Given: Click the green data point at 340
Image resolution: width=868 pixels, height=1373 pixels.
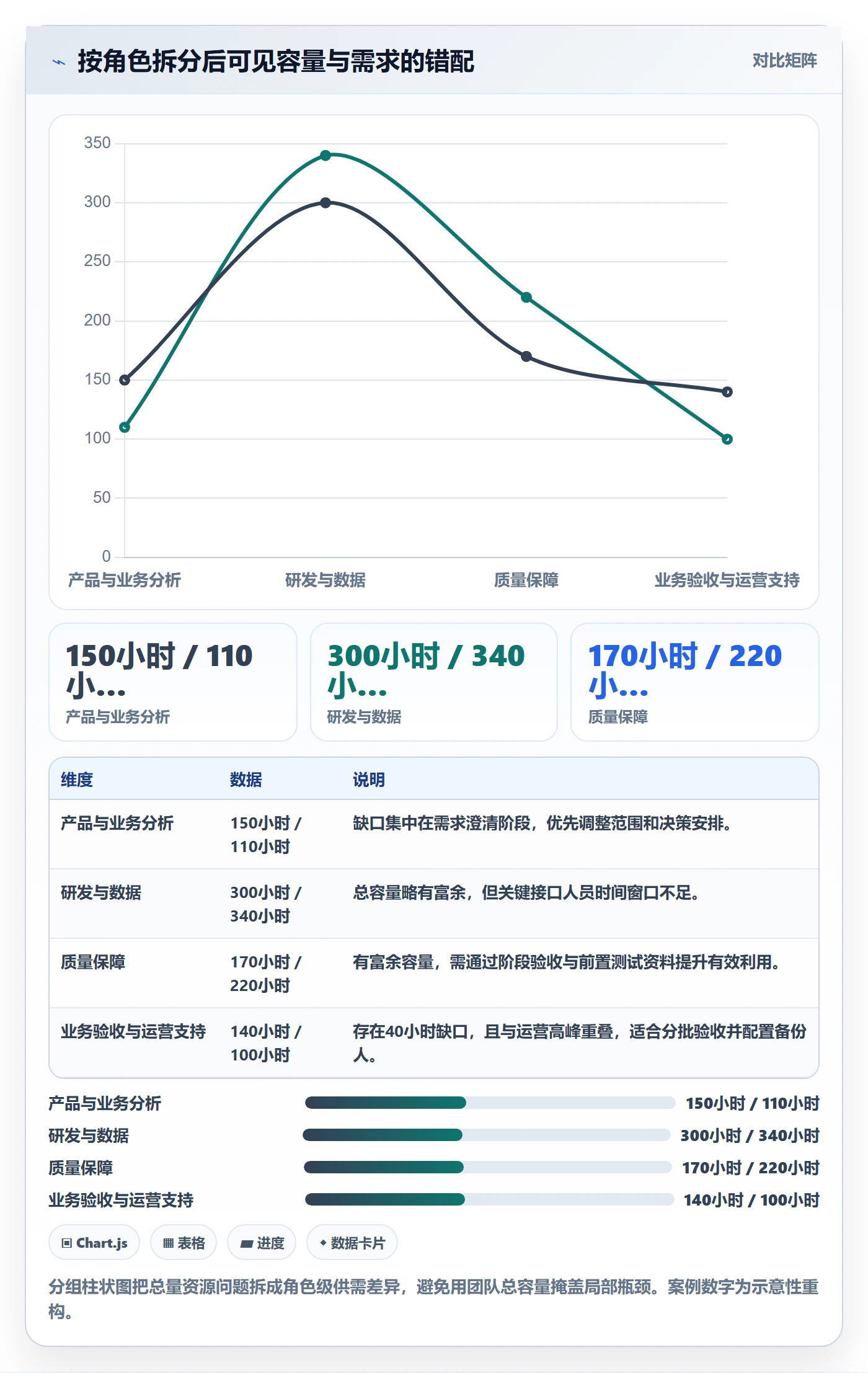Looking at the screenshot, I should 325,155.
